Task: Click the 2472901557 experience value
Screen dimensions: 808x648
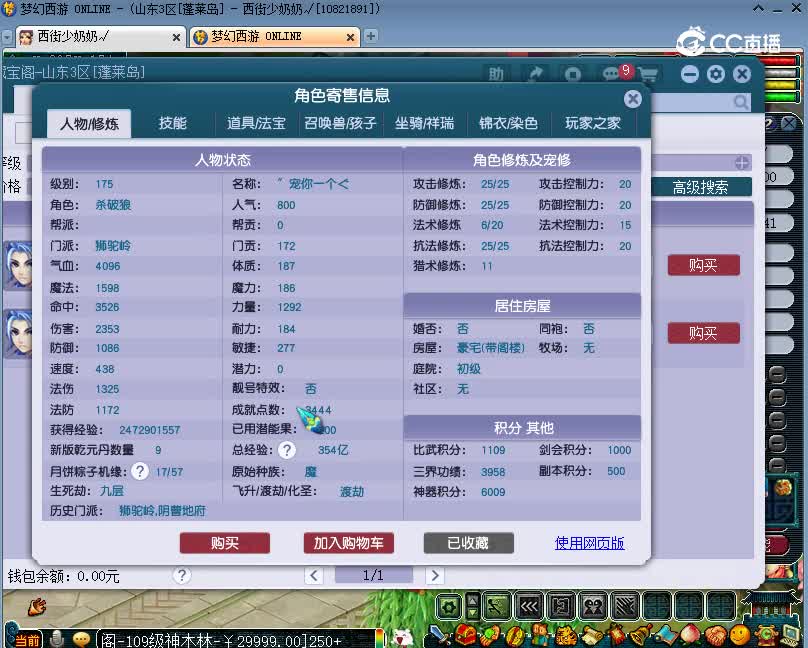Action: [150, 430]
